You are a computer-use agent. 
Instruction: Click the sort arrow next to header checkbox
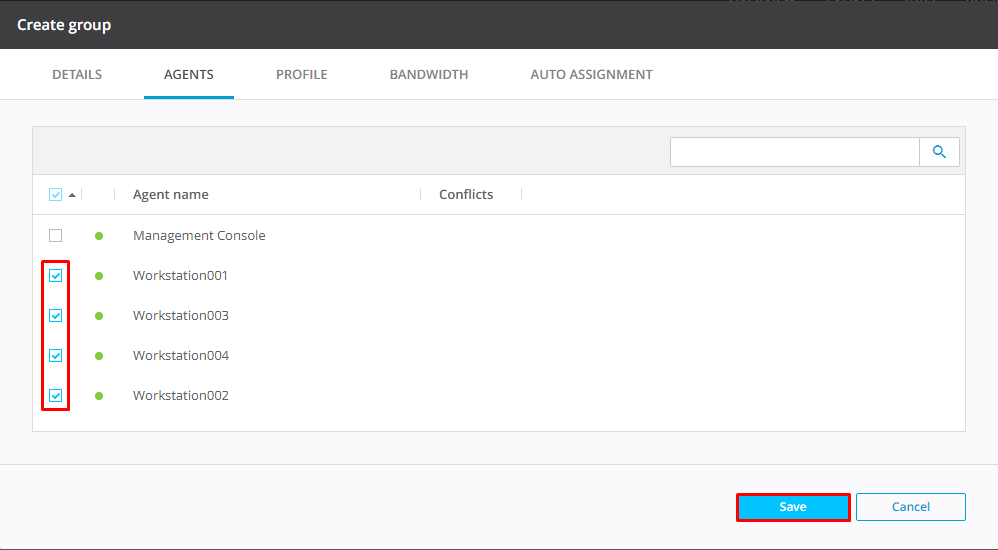pyautogui.click(x=72, y=195)
